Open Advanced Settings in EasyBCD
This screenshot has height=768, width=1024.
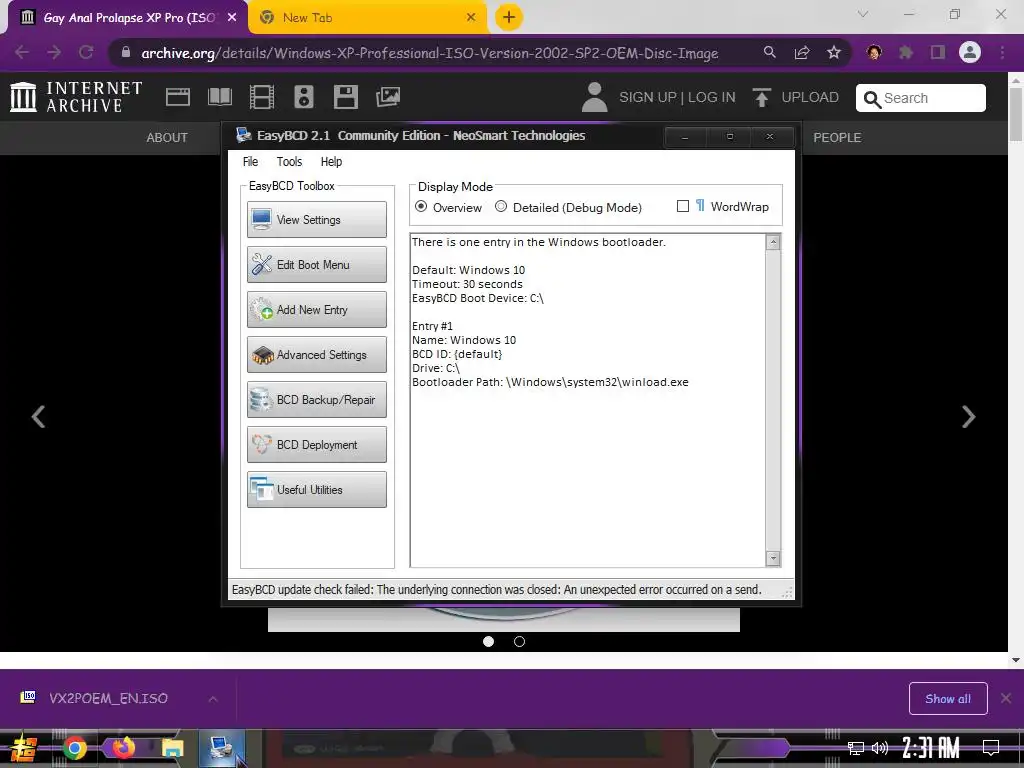click(317, 355)
